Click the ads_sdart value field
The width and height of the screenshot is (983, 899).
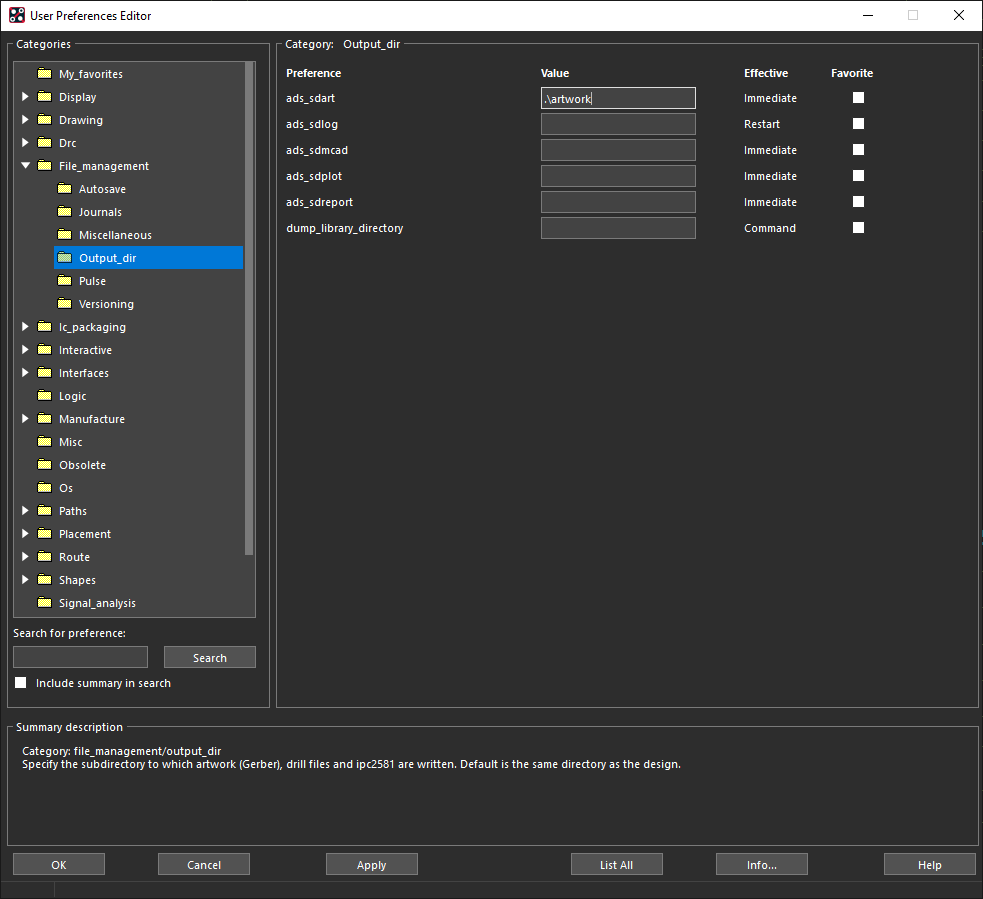[618, 98]
